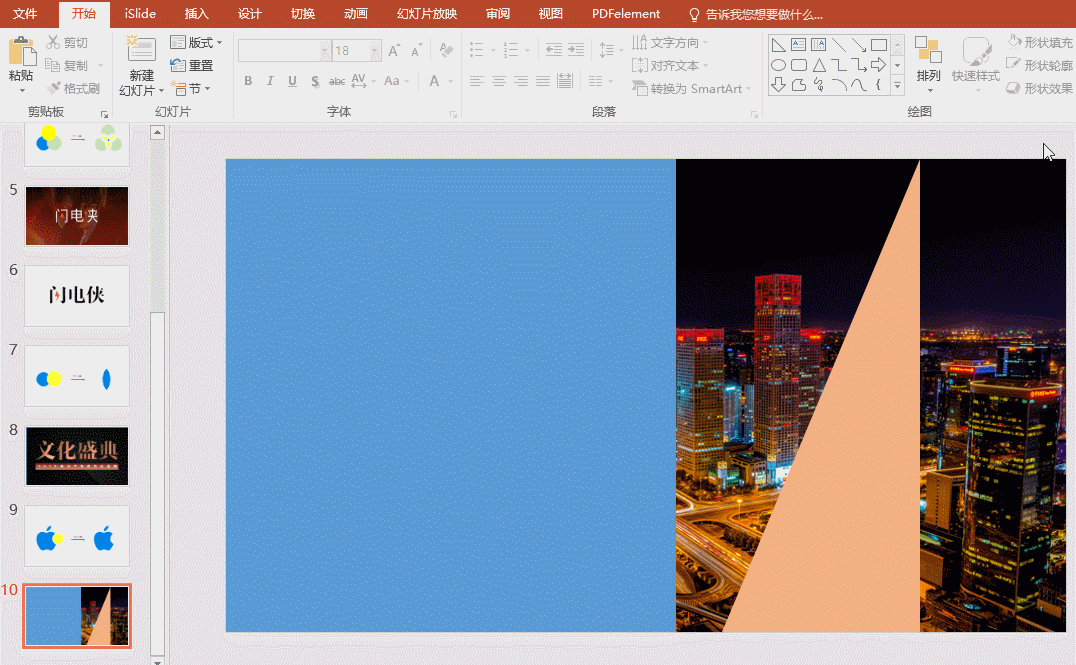Open the 版式 layout dropdown
This screenshot has height=665, width=1076.
196,43
